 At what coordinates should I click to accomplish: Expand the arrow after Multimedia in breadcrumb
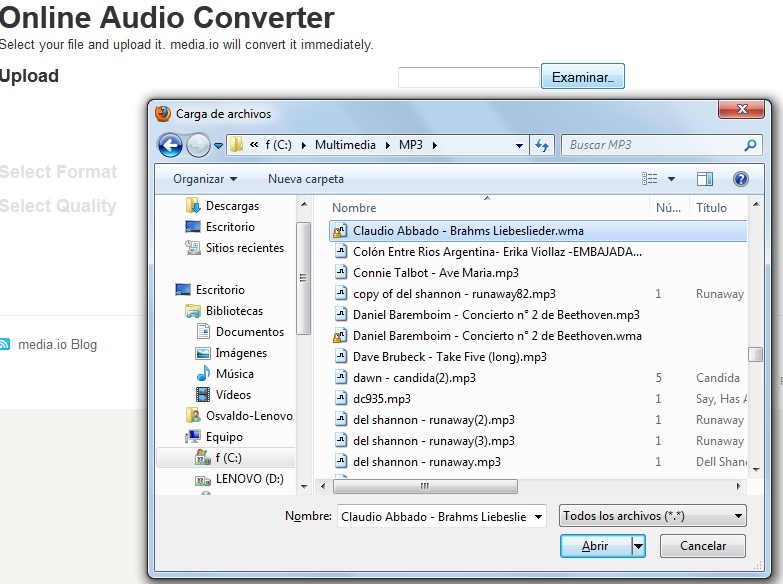388,145
